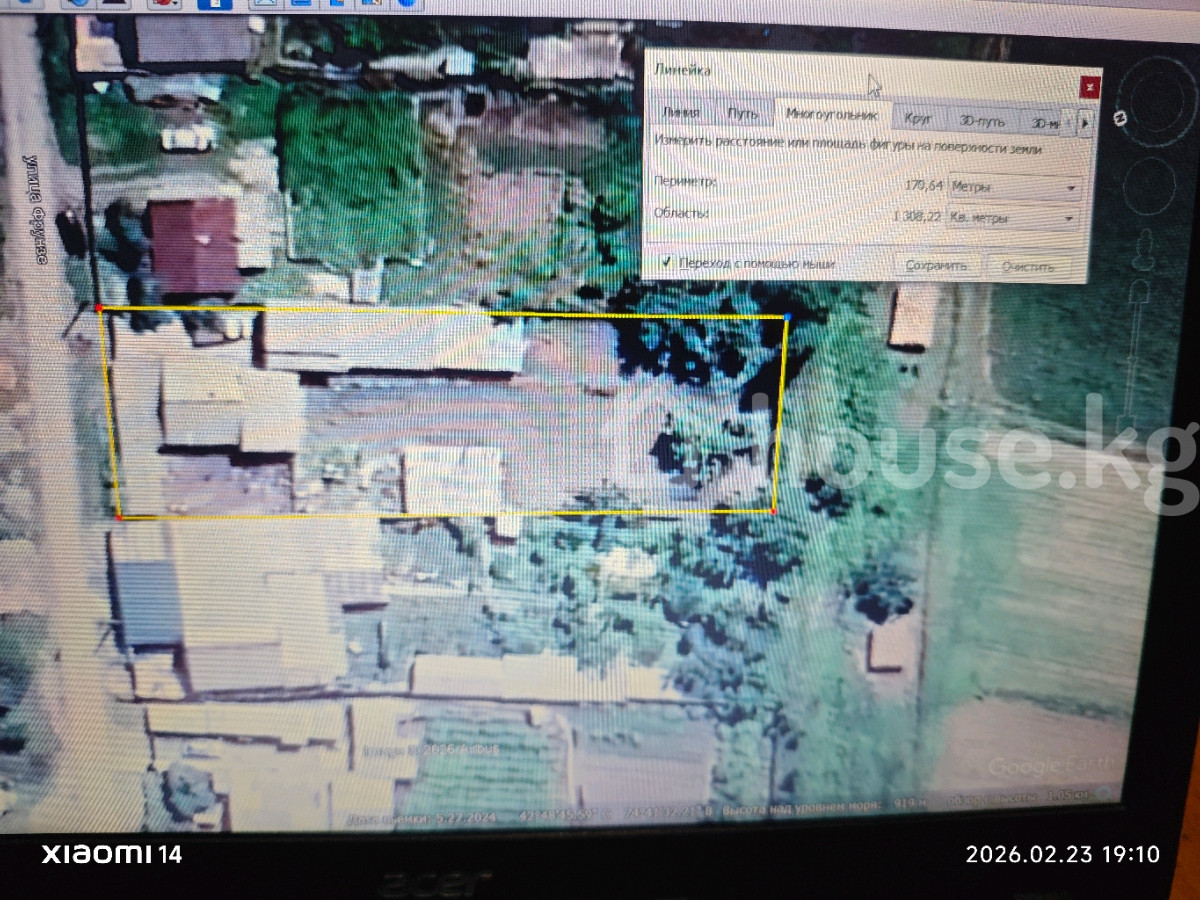
Task: Open the 3D-путь tab
Action: (x=980, y=120)
